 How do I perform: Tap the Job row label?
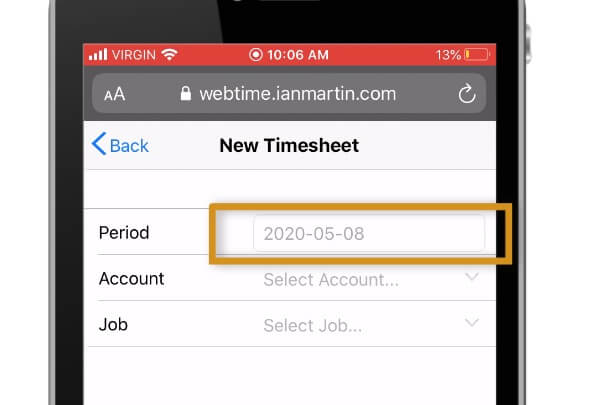tap(113, 325)
